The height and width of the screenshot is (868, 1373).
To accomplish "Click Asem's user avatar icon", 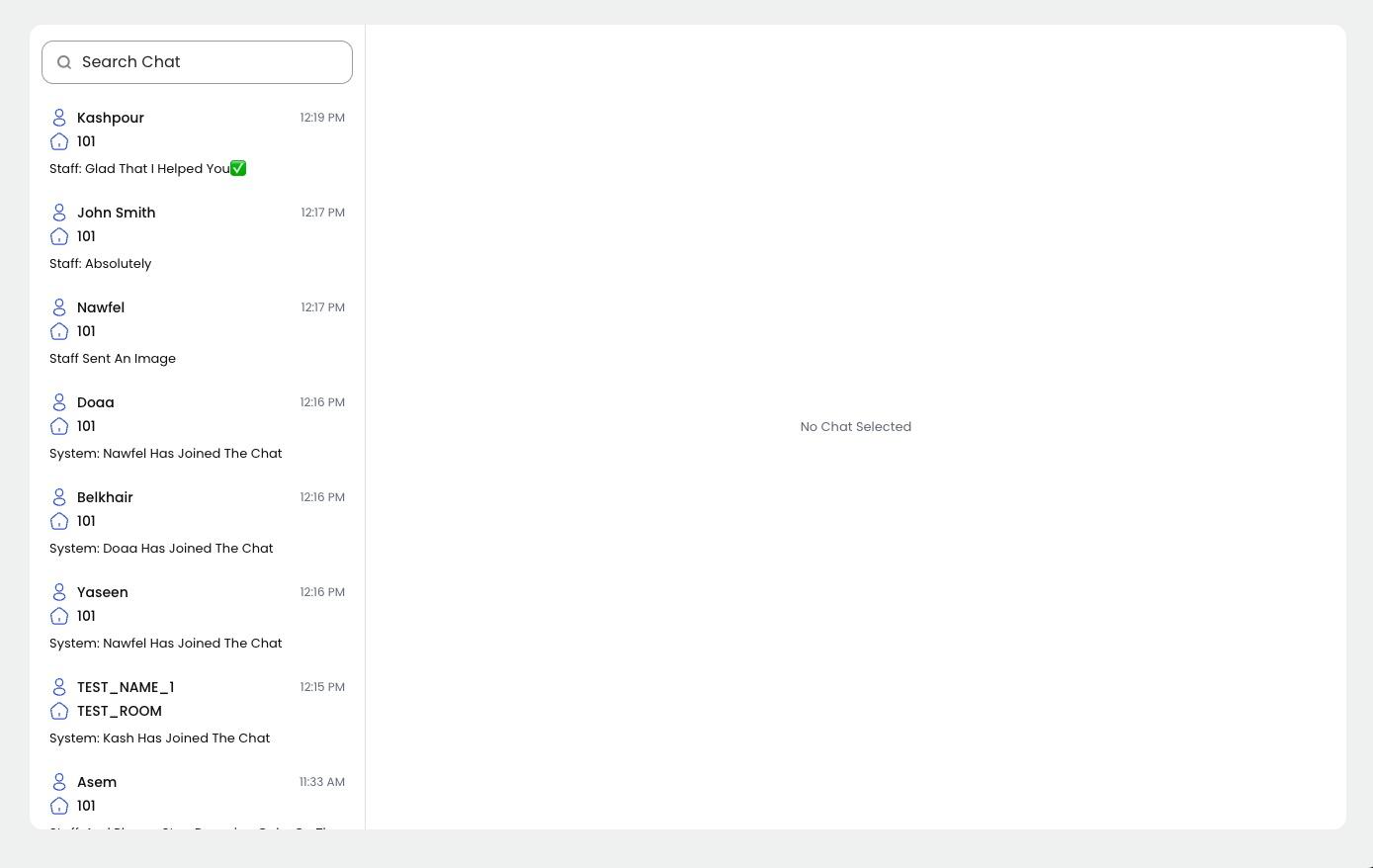I will [x=59, y=782].
